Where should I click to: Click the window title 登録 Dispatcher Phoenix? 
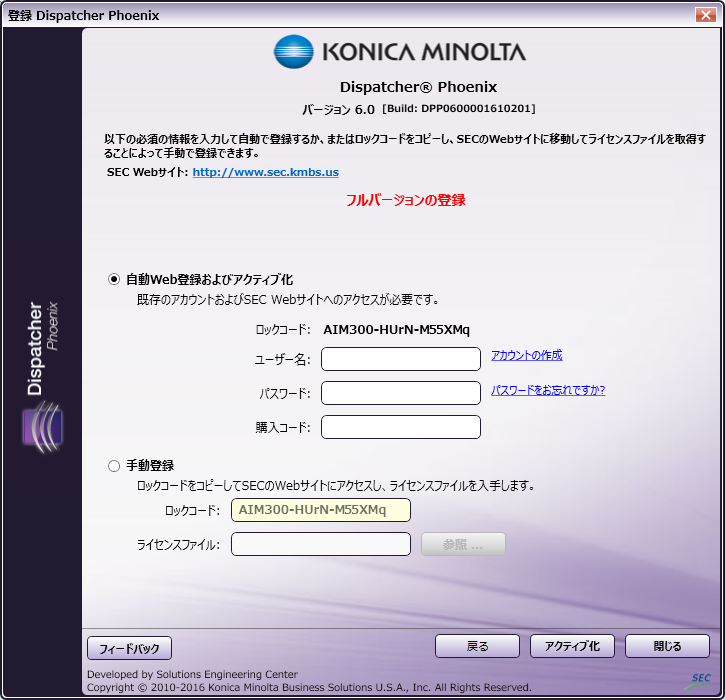84,15
